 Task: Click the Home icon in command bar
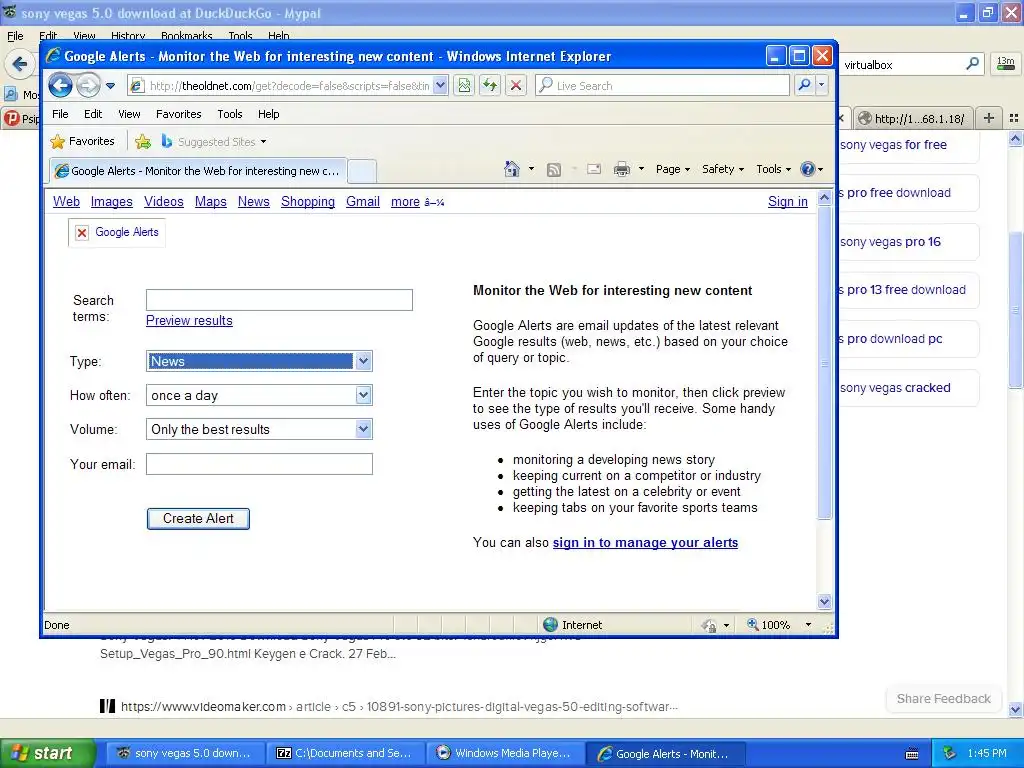[512, 169]
